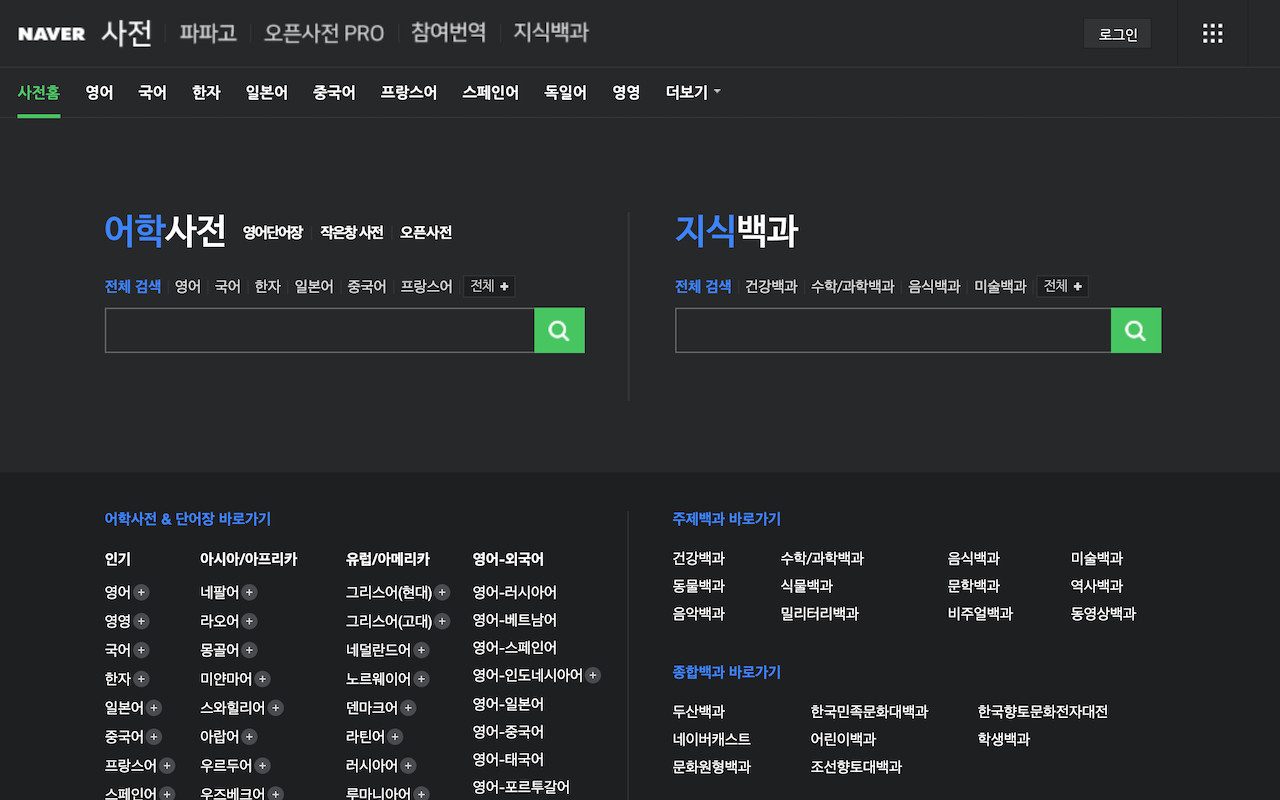
Task: Open 비주얼백과 in 주제백과 list
Action: pos(981,614)
